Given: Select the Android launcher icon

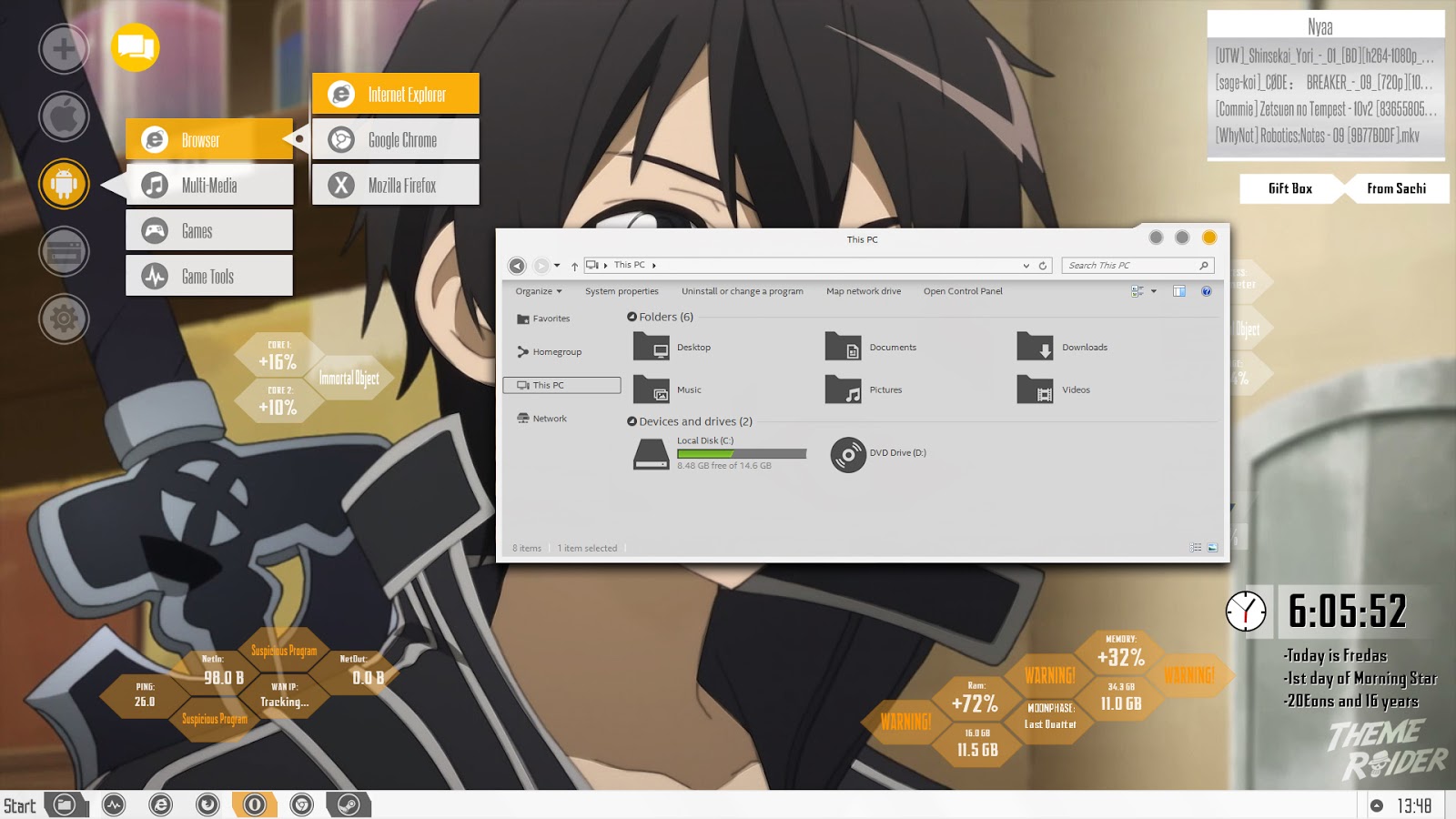Looking at the screenshot, I should (x=63, y=184).
